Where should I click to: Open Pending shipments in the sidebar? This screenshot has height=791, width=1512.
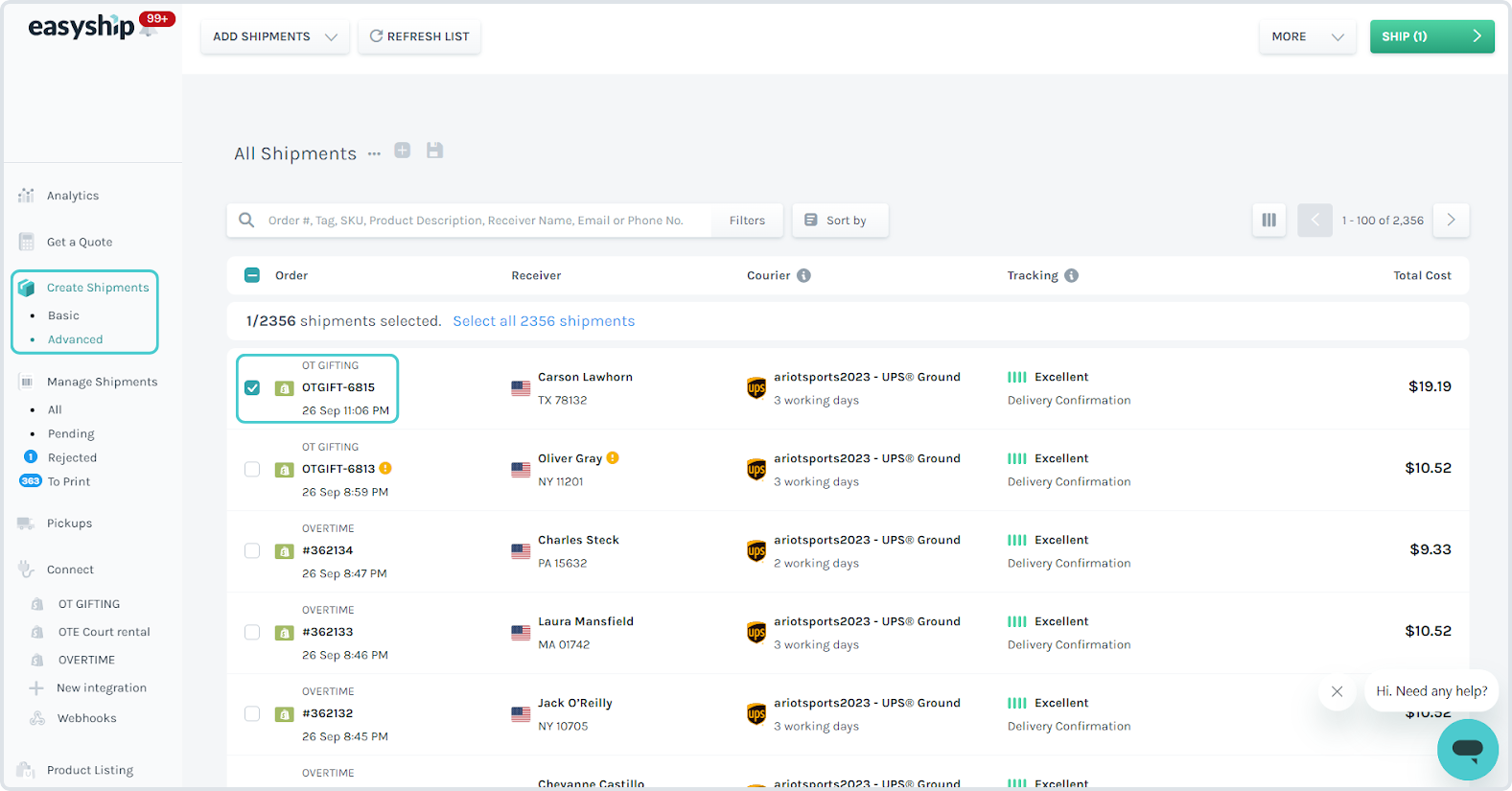71,434
